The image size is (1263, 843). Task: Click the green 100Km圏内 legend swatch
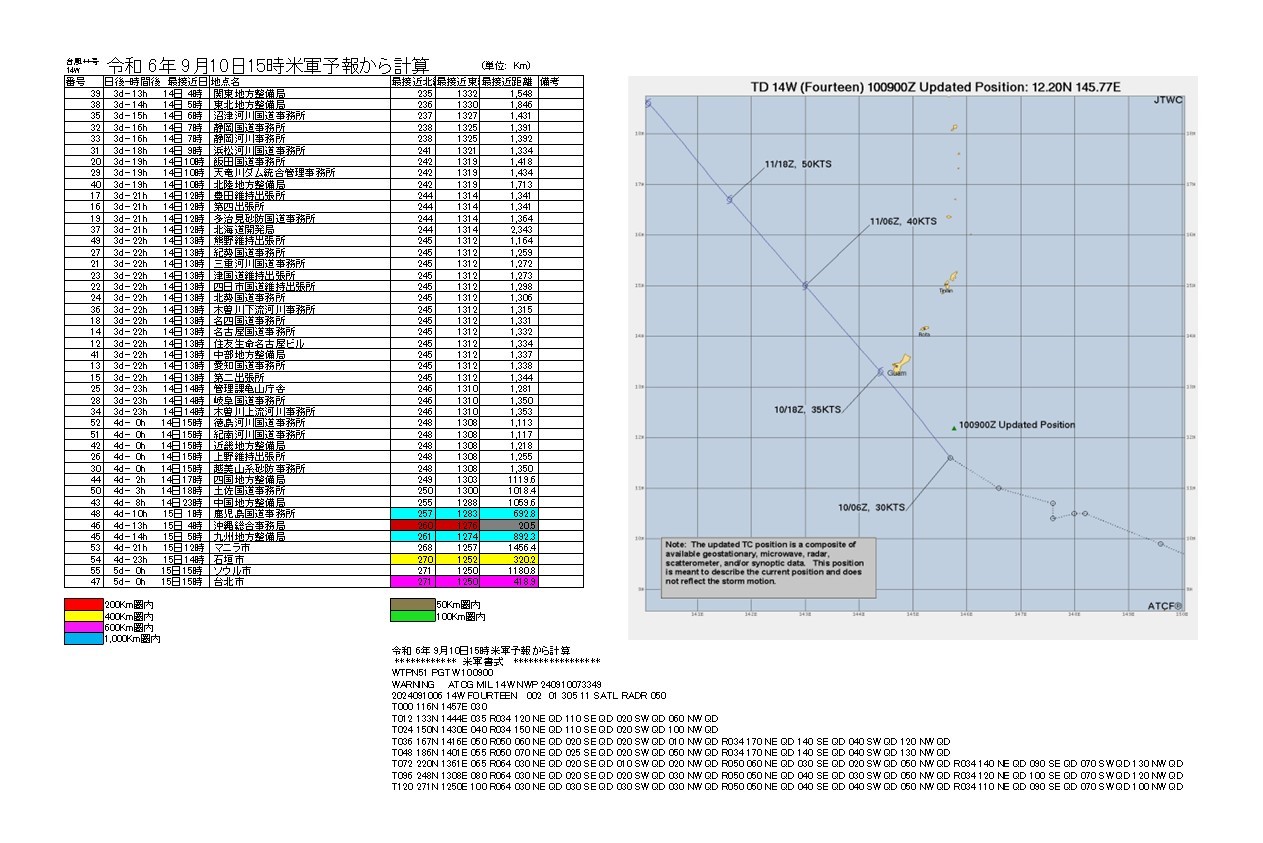click(413, 615)
